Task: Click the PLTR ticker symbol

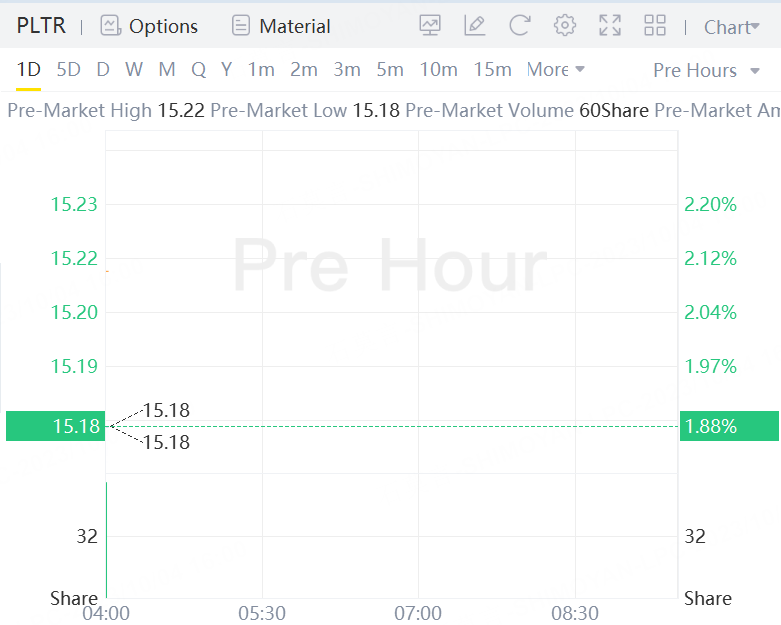Action: click(41, 26)
